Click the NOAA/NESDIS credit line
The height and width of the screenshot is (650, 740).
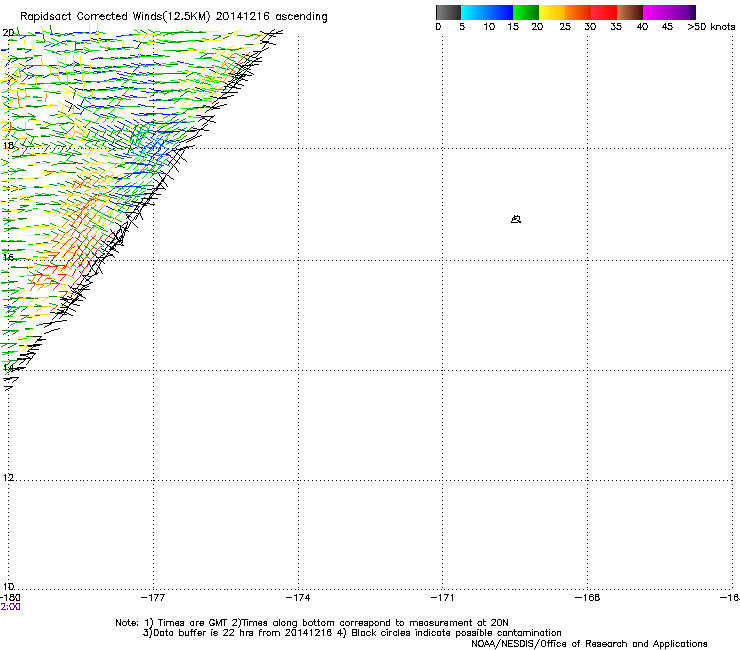tap(589, 644)
